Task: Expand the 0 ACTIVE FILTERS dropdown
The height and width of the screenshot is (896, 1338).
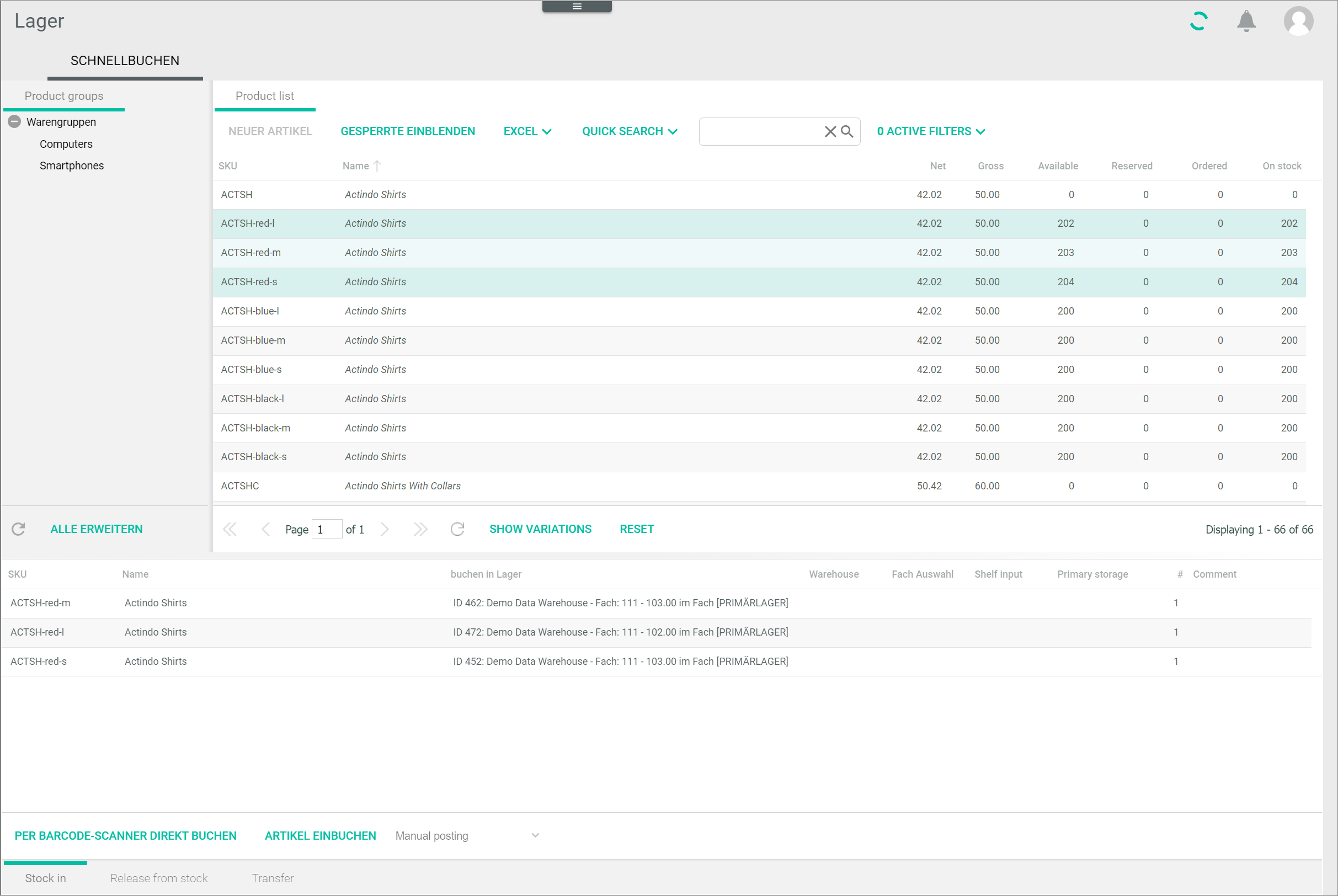Action: coord(931,131)
